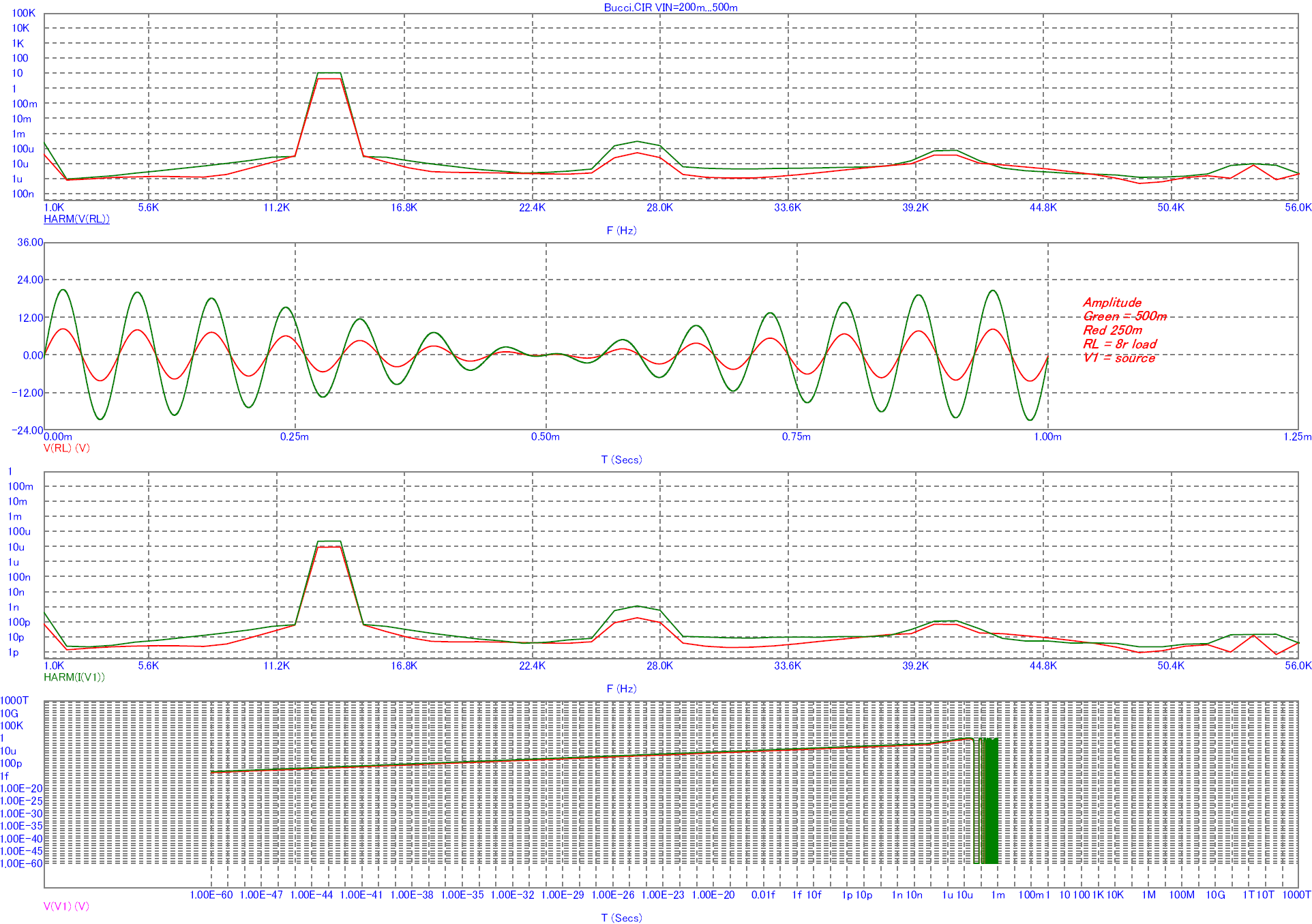
Task: Click the V(V1) (V) plot label
Action: (66, 906)
